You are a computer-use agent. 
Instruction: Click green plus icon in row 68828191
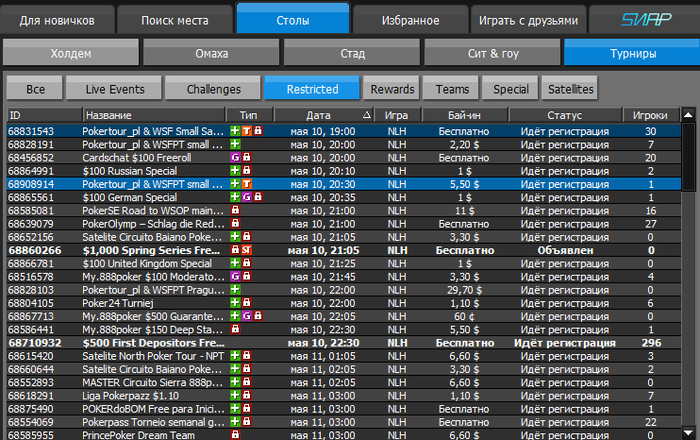coord(235,144)
